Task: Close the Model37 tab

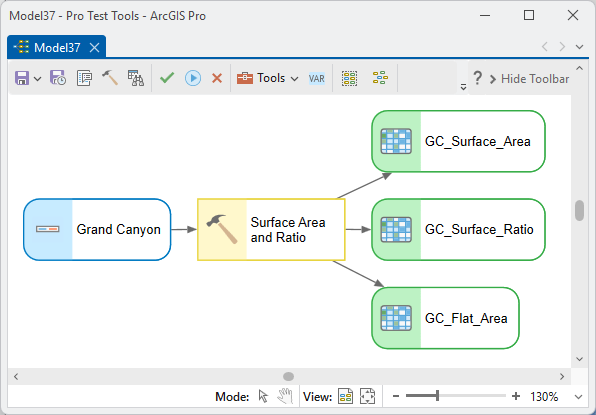Action: coord(94,48)
